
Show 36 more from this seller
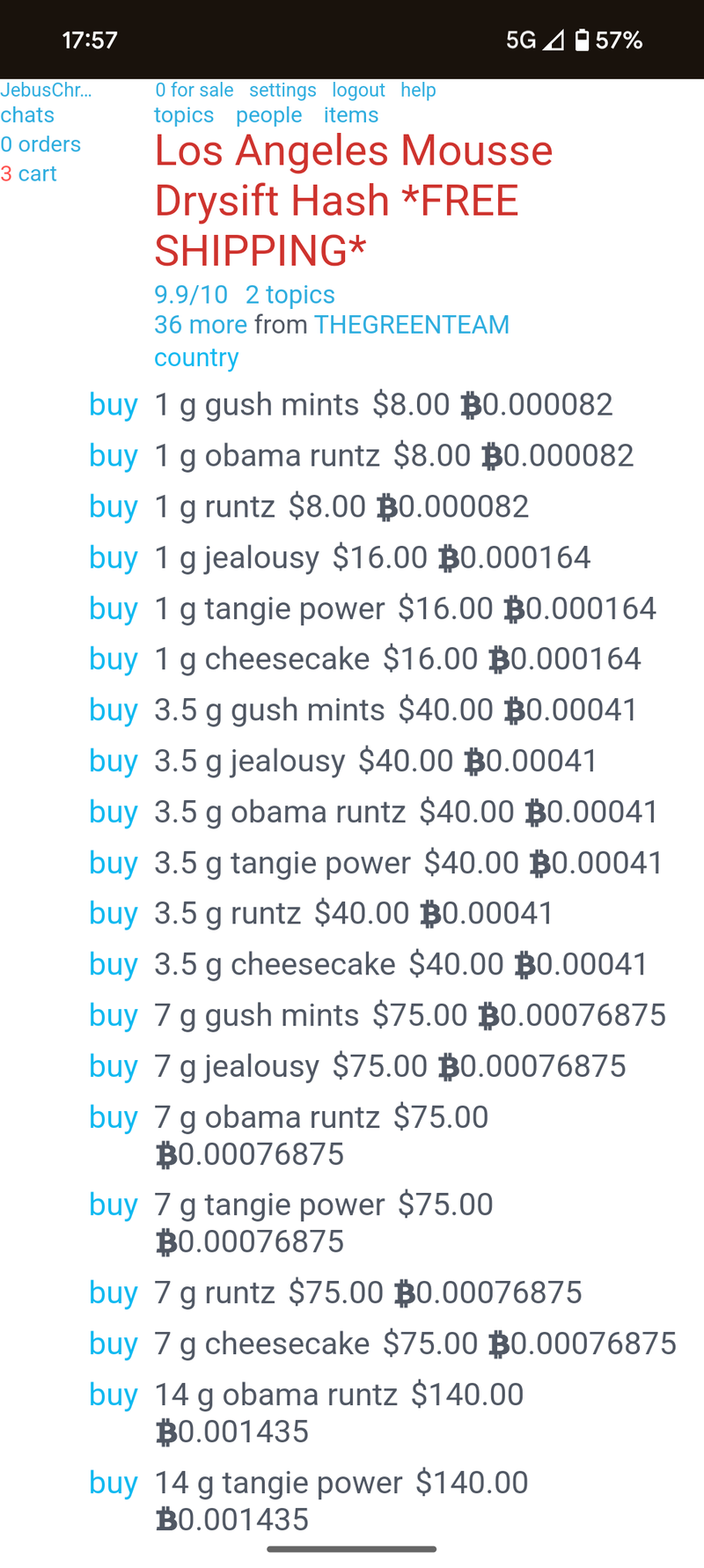point(201,325)
